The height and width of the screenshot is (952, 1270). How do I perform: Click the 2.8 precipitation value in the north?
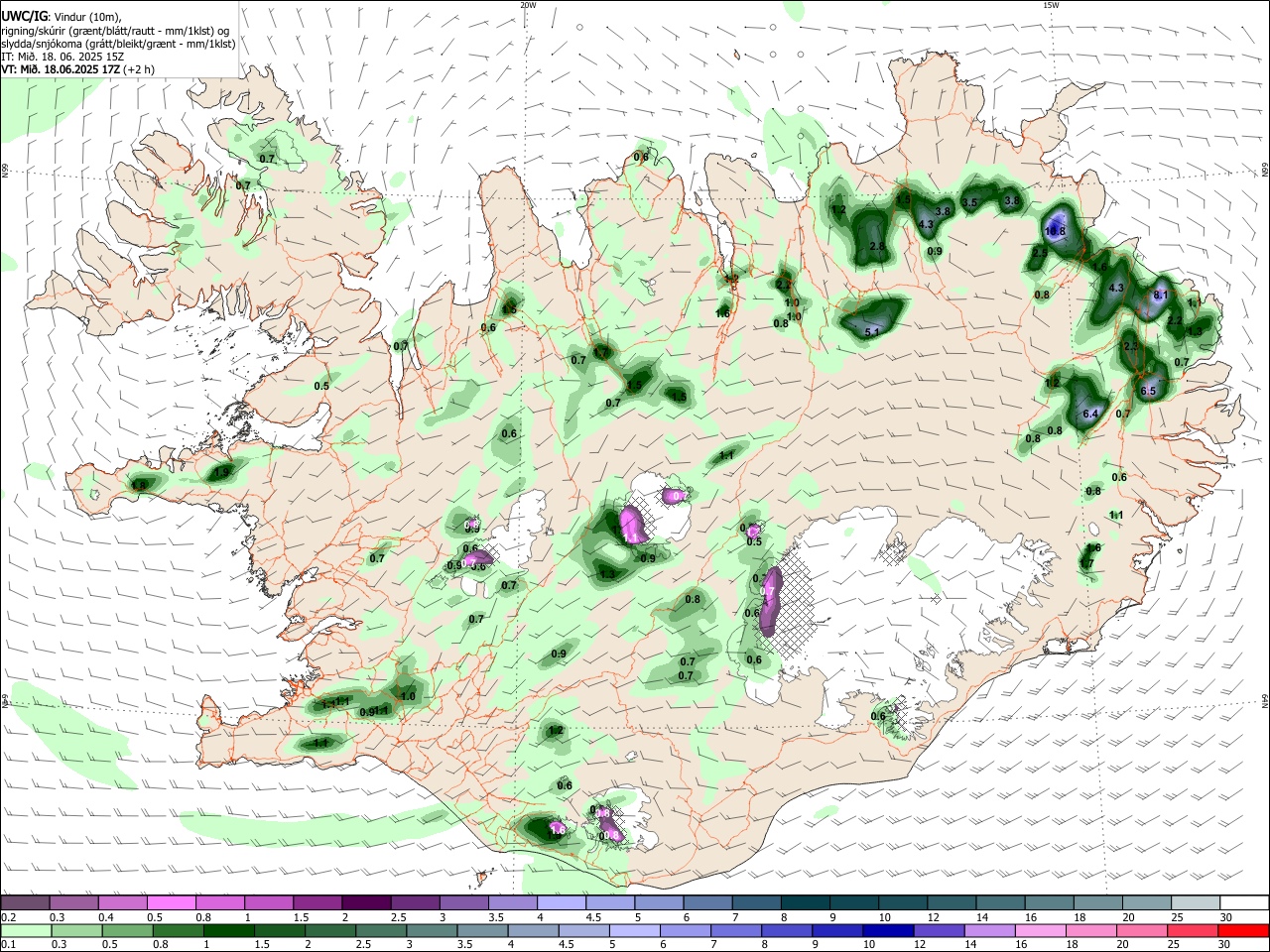(877, 246)
